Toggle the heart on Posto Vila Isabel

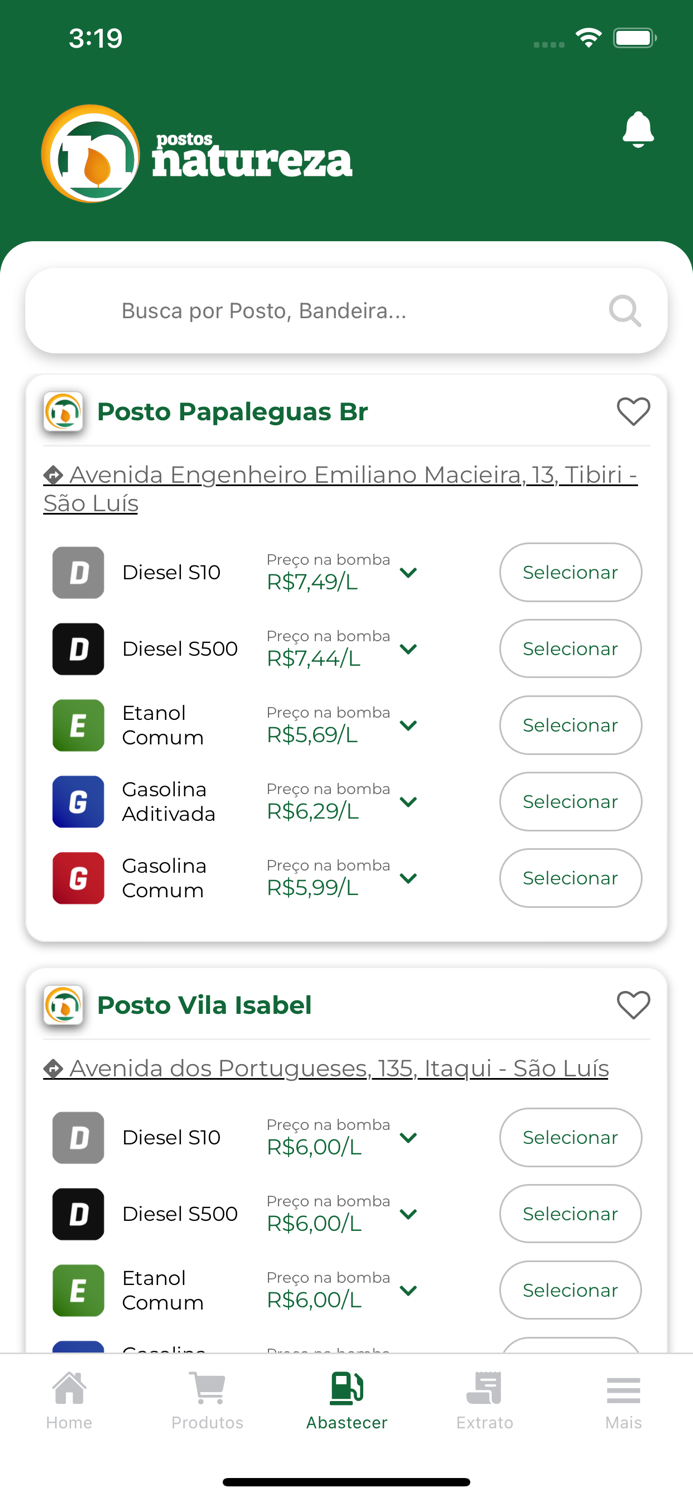[633, 1005]
